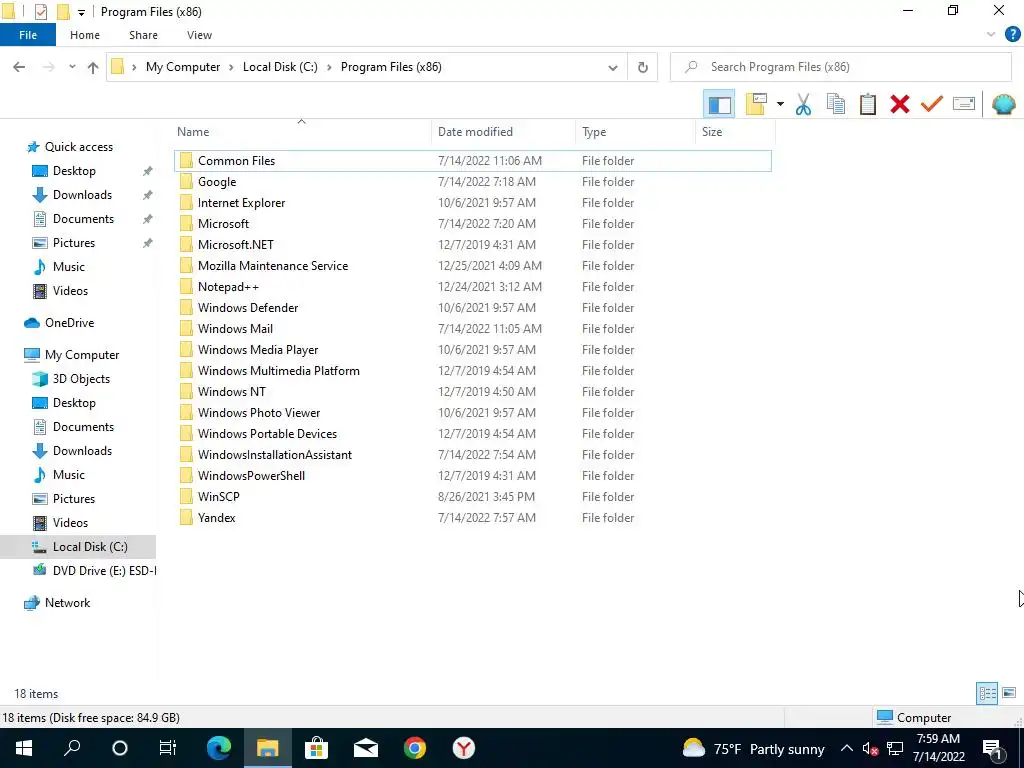Click the orange checkmark Properties icon

[932, 104]
